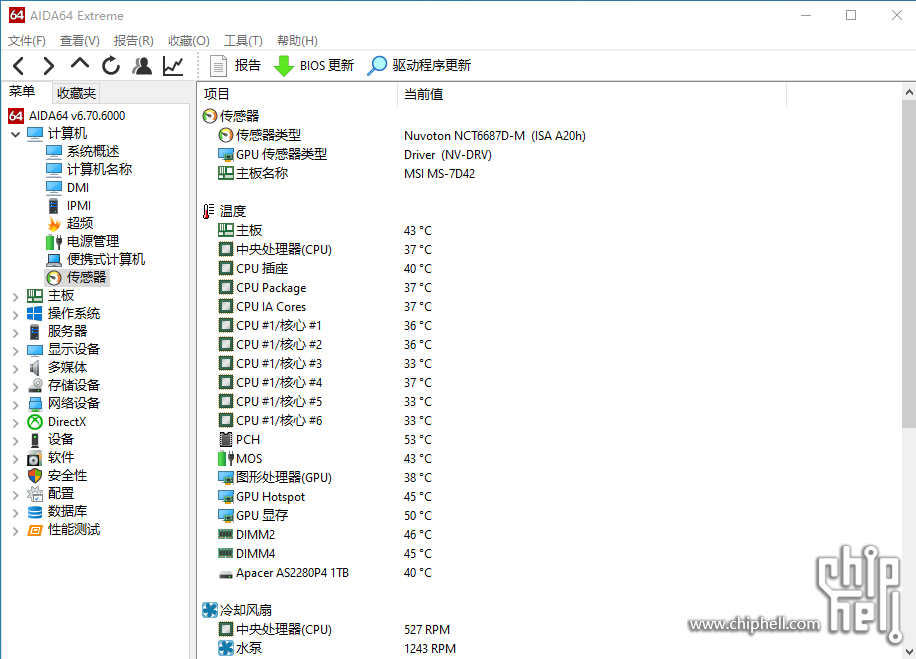The image size is (916, 659).
Task: Click the 设备 tree icon
Action: 35,440
